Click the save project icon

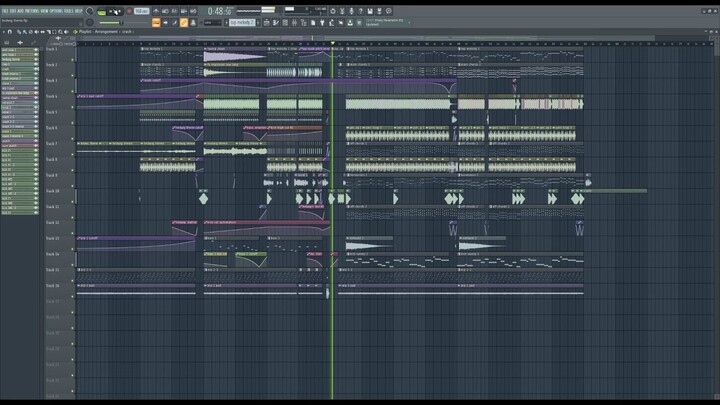click(x=370, y=11)
